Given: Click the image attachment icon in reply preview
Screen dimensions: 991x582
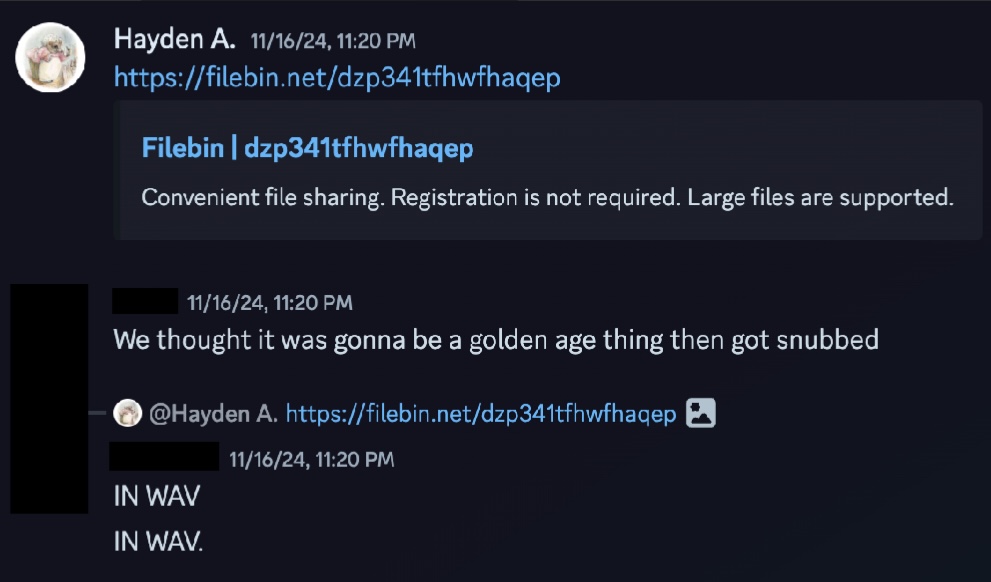Looking at the screenshot, I should pyautogui.click(x=701, y=413).
